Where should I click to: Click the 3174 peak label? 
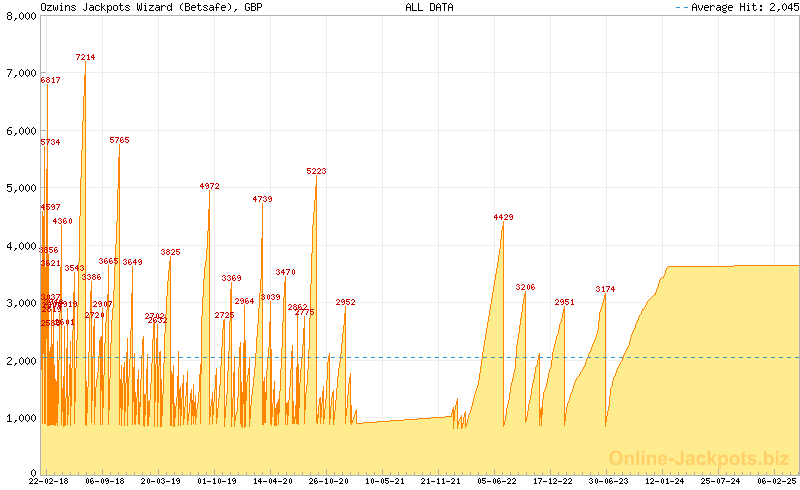click(605, 289)
